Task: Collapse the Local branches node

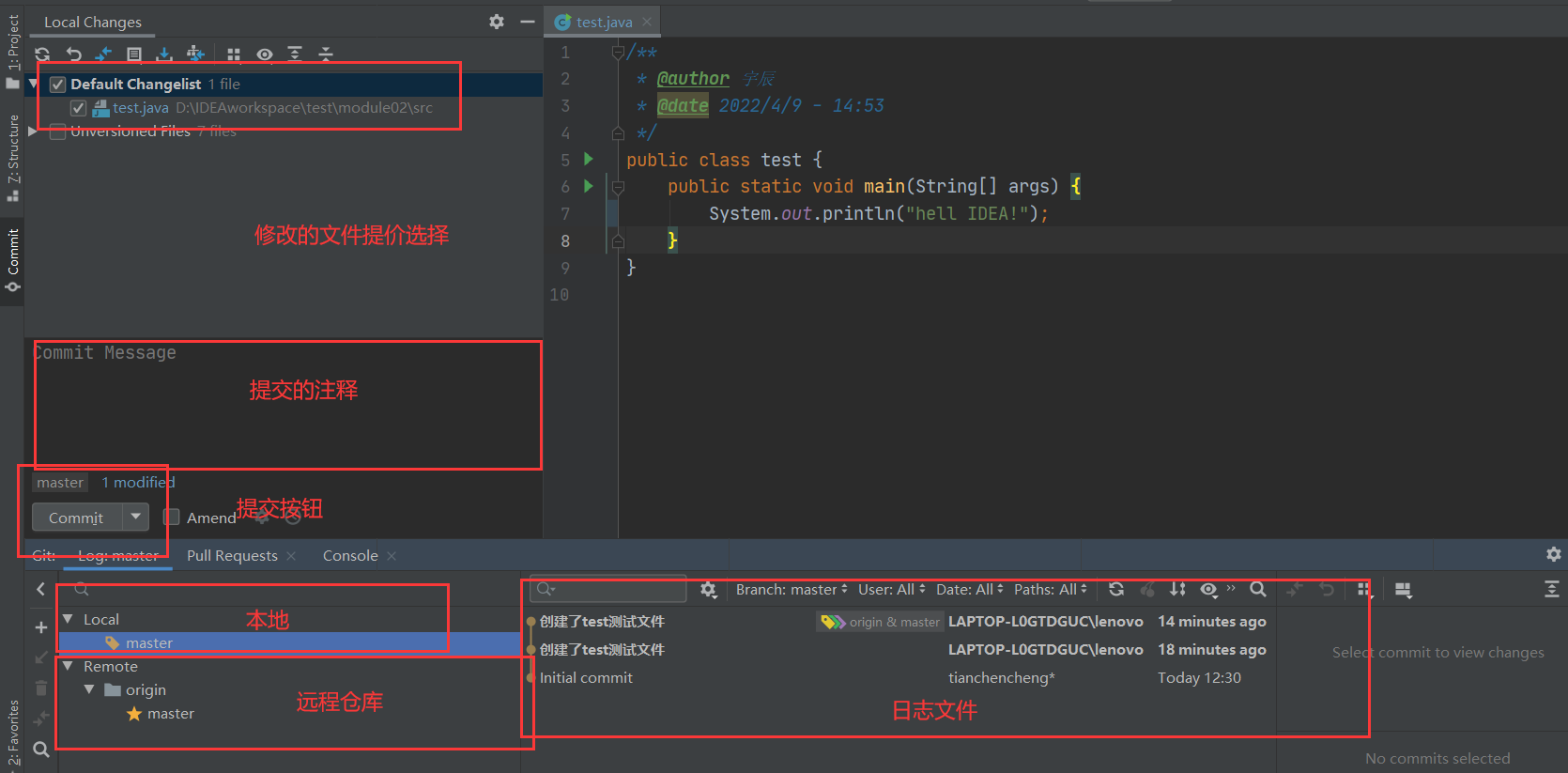Action: pyautogui.click(x=68, y=619)
